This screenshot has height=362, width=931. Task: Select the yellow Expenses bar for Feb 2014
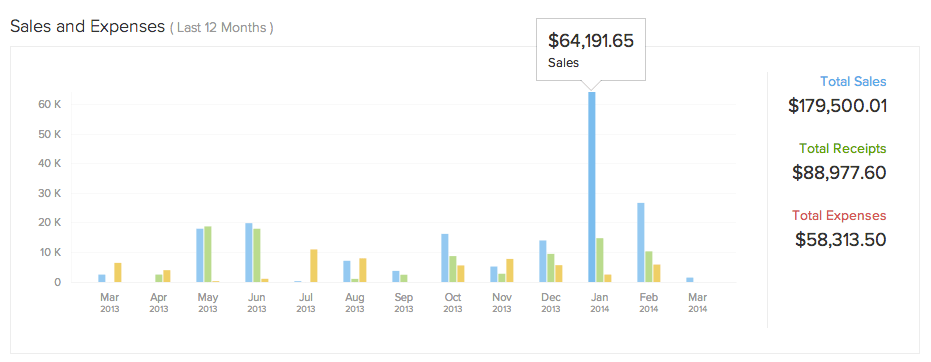pos(657,274)
